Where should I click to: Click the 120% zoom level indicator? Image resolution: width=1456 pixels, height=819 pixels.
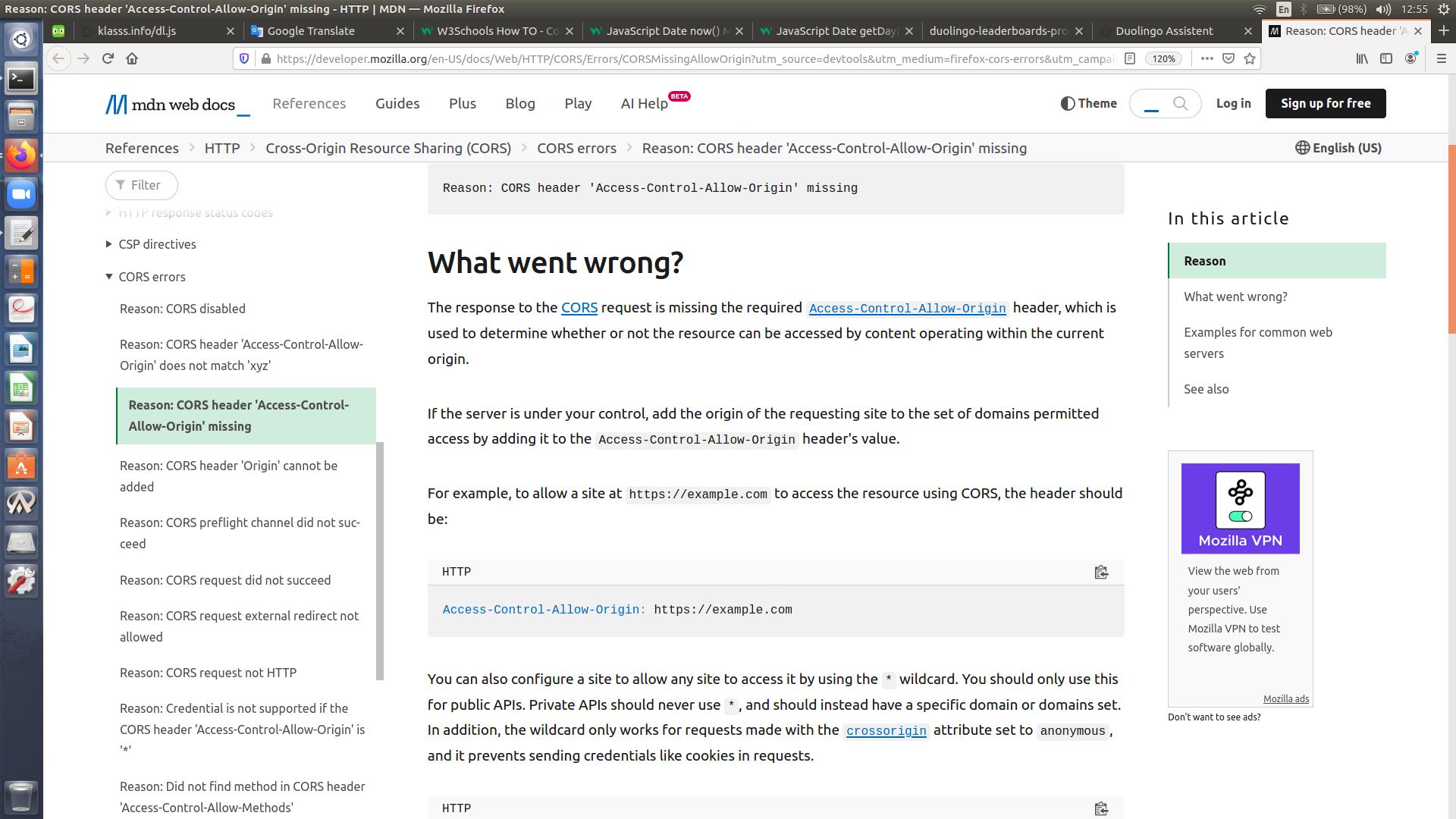[1163, 58]
